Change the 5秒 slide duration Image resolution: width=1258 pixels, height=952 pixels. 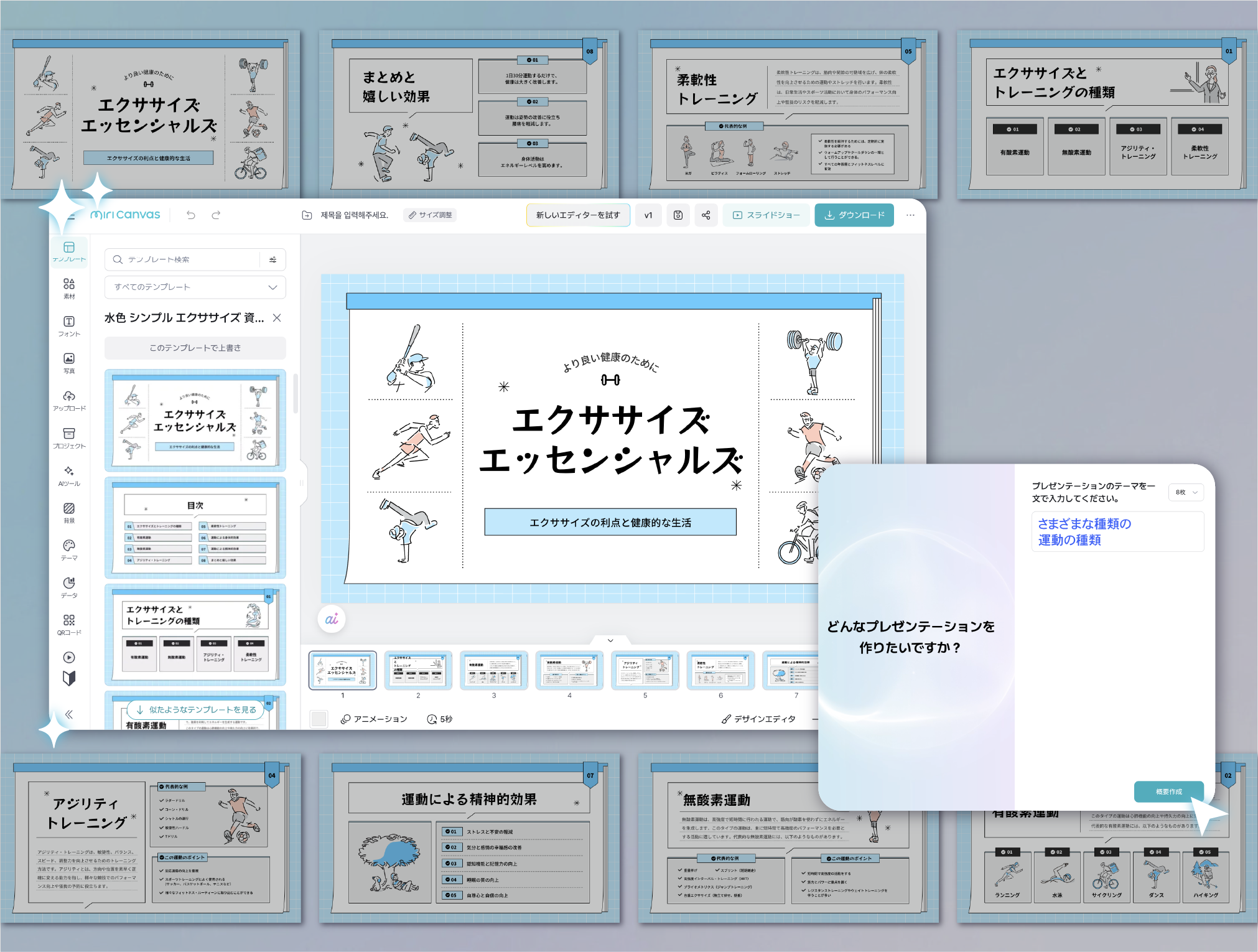pyautogui.click(x=440, y=719)
